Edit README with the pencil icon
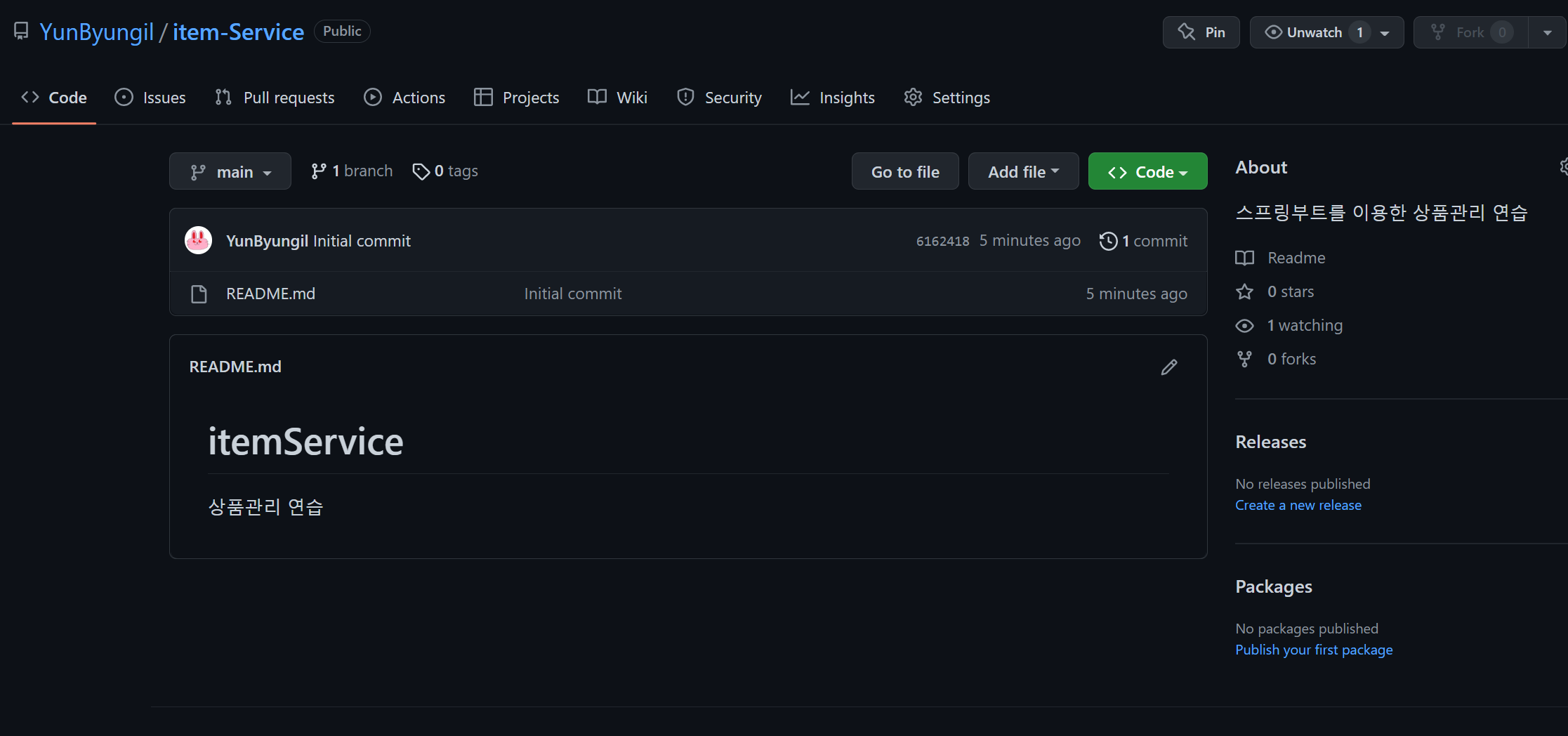 click(1168, 367)
